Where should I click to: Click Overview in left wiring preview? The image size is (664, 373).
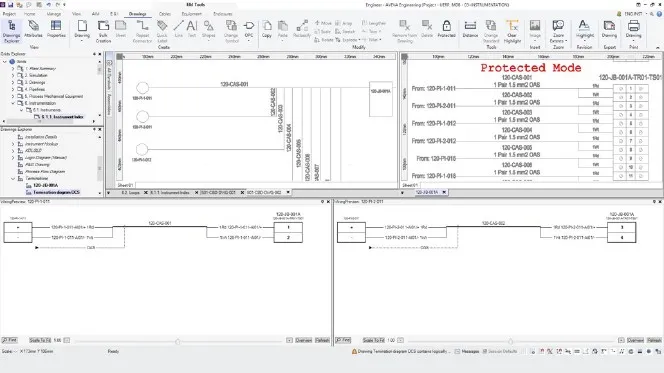coord(303,340)
